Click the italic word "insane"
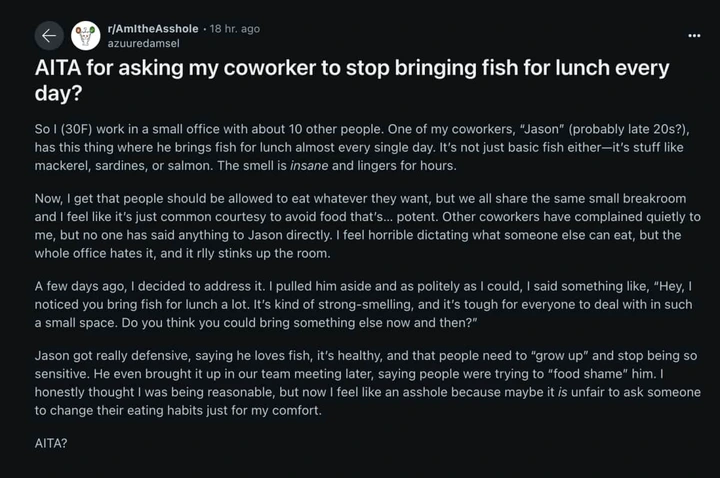The width and height of the screenshot is (720, 478). [309, 166]
